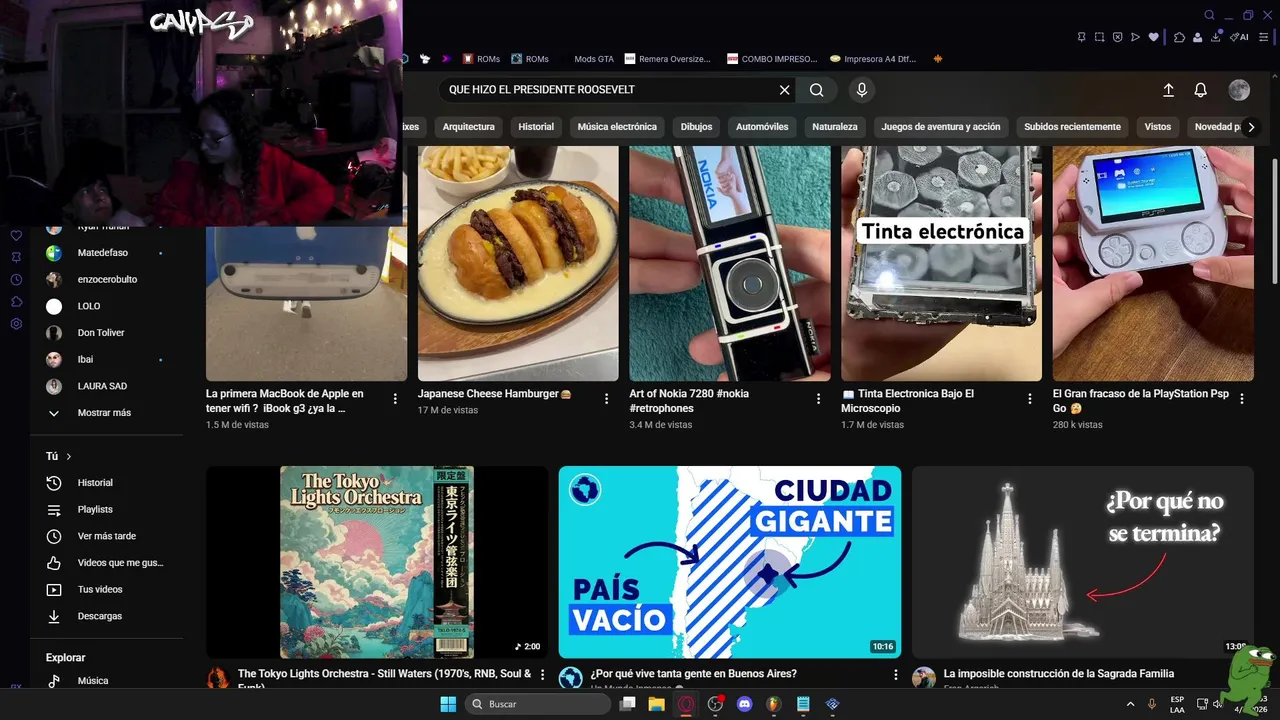
Task: Open options menu for Tinta Electronica short
Action: 1030,399
